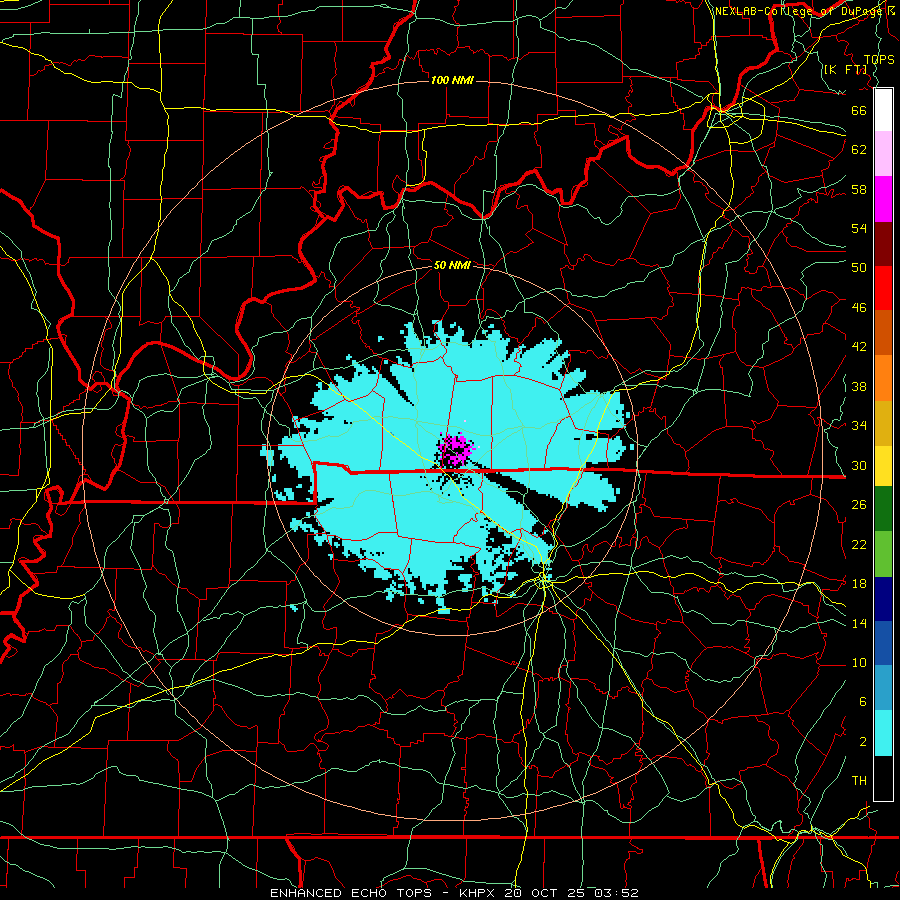
Task: Select the black TH swatch at legend bottom
Action: pos(883,778)
